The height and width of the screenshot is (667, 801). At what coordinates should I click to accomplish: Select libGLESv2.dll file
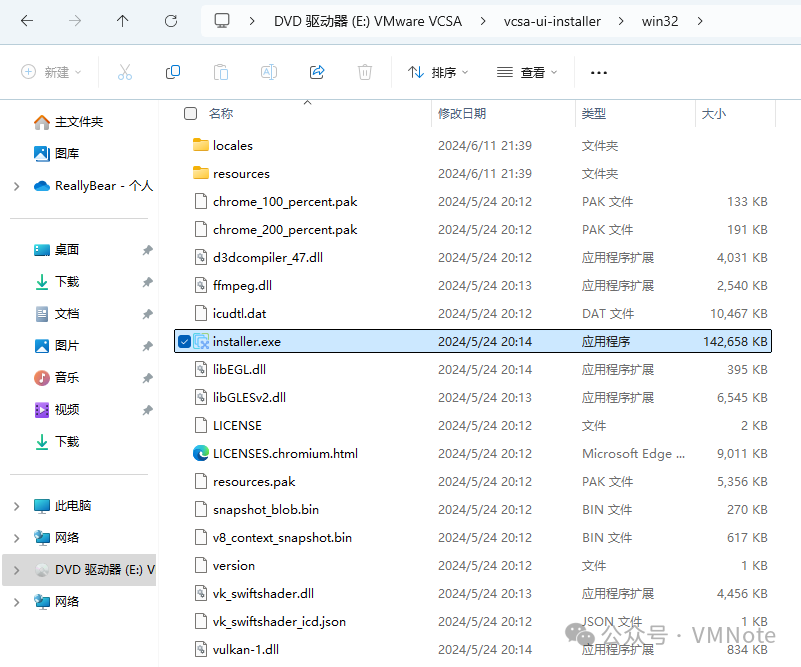[249, 397]
